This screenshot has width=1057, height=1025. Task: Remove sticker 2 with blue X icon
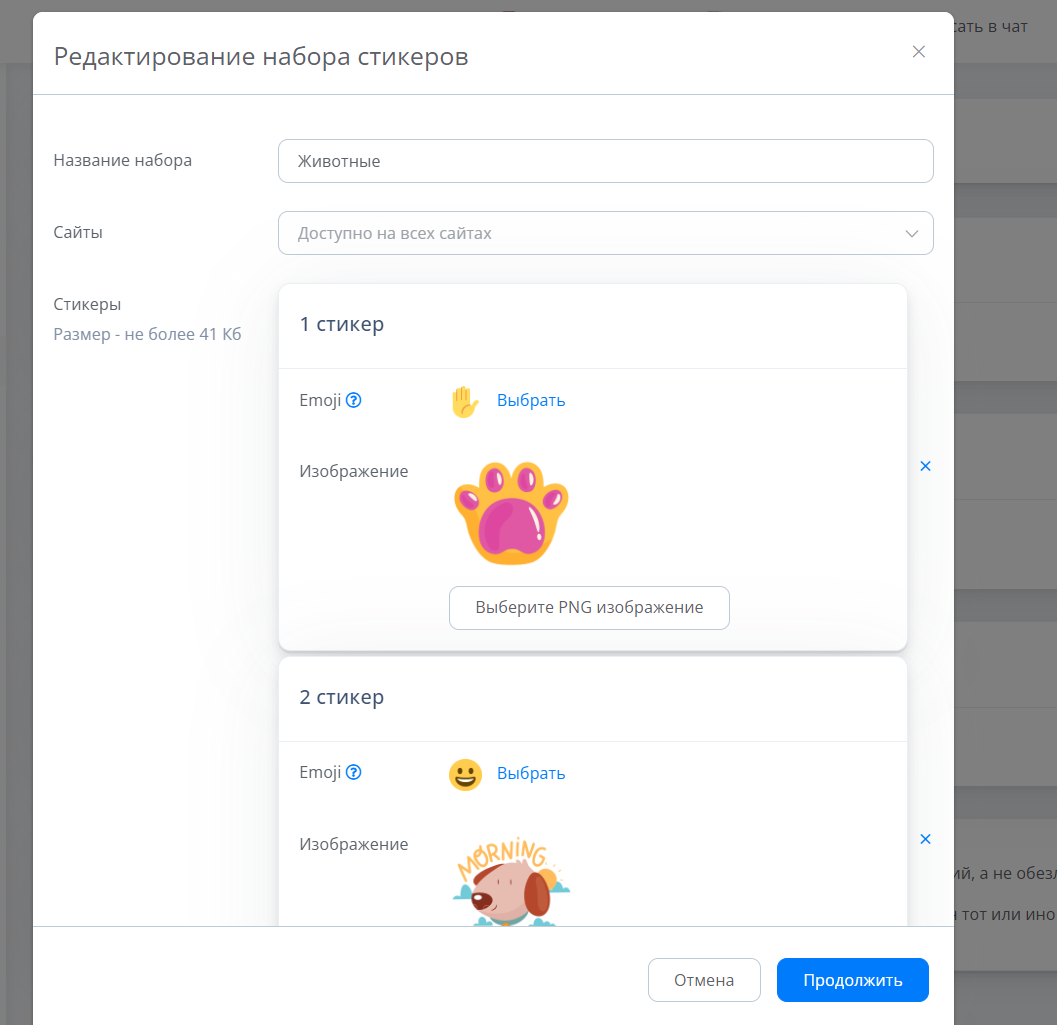point(925,839)
